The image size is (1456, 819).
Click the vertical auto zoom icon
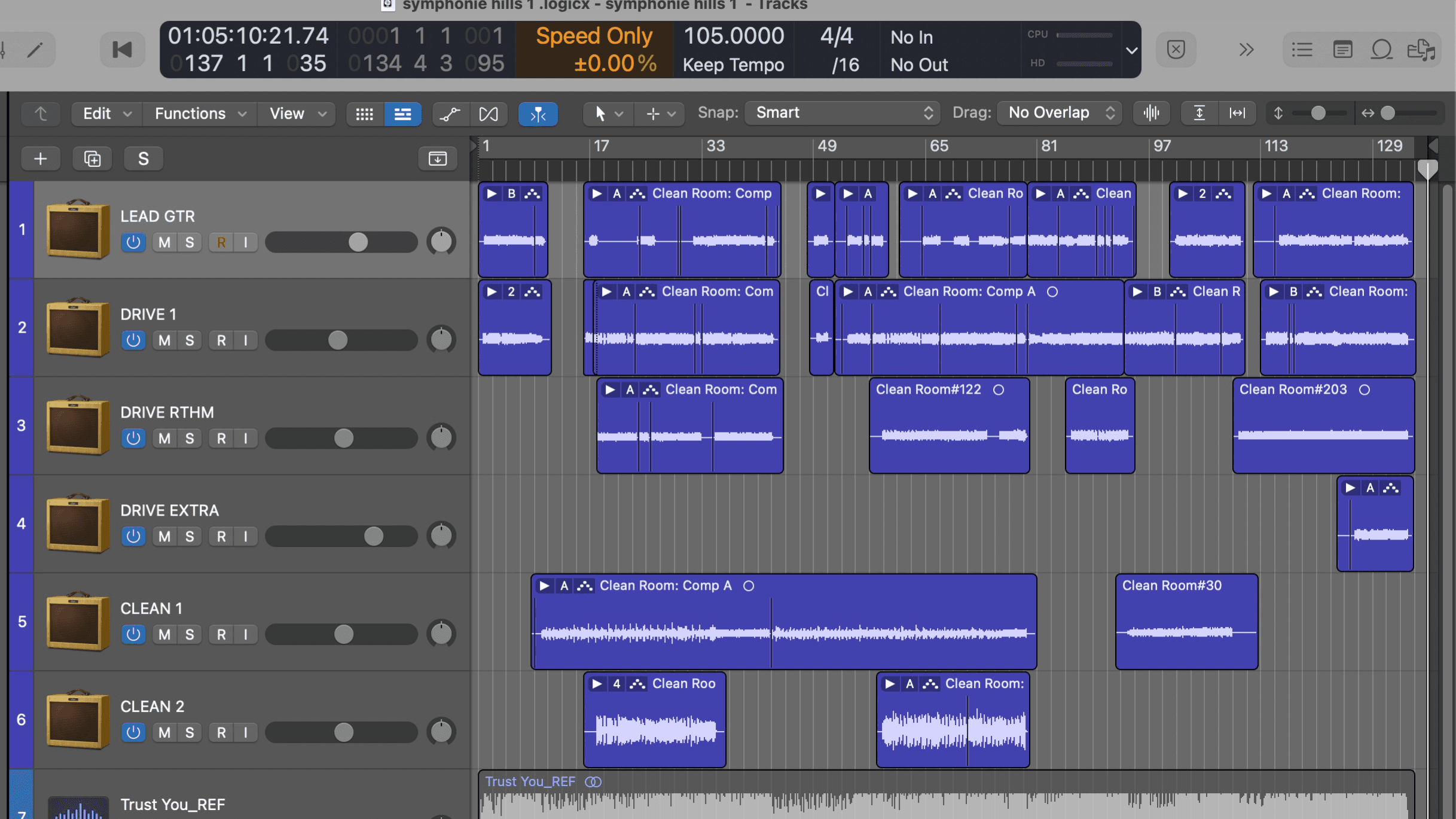click(x=1199, y=113)
